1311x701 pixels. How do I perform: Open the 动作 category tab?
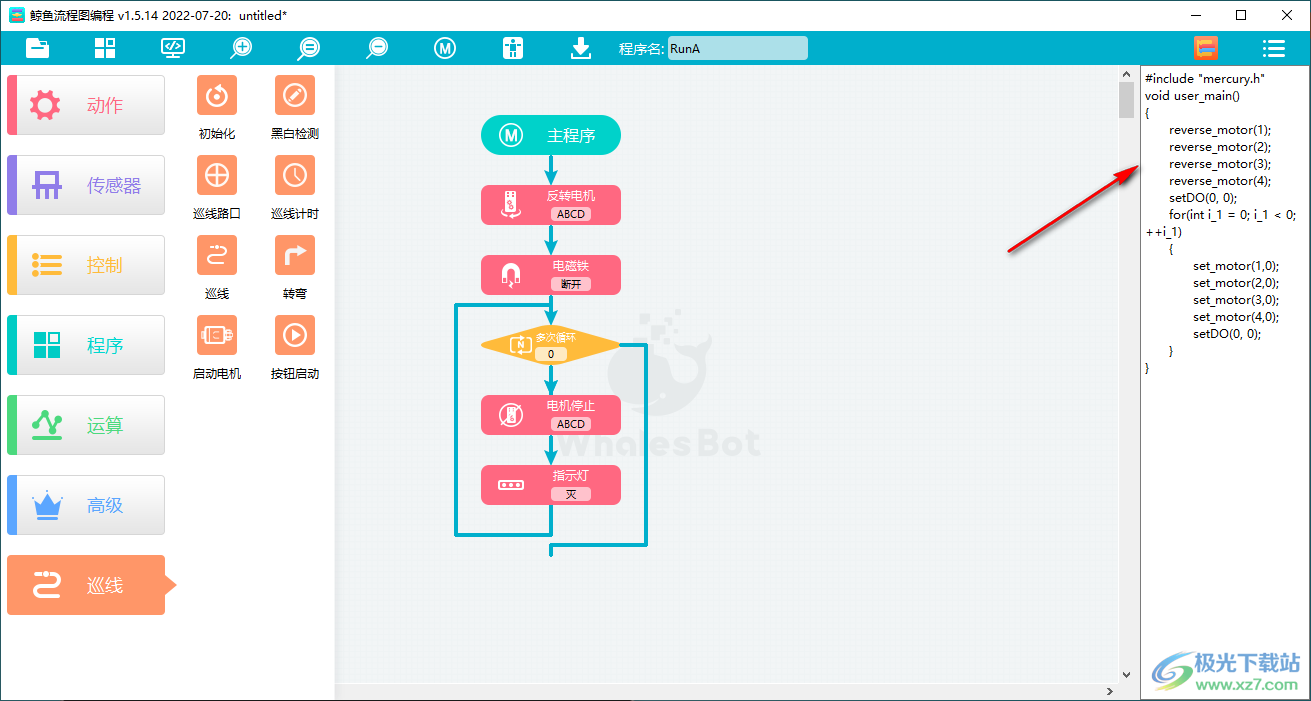[86, 105]
